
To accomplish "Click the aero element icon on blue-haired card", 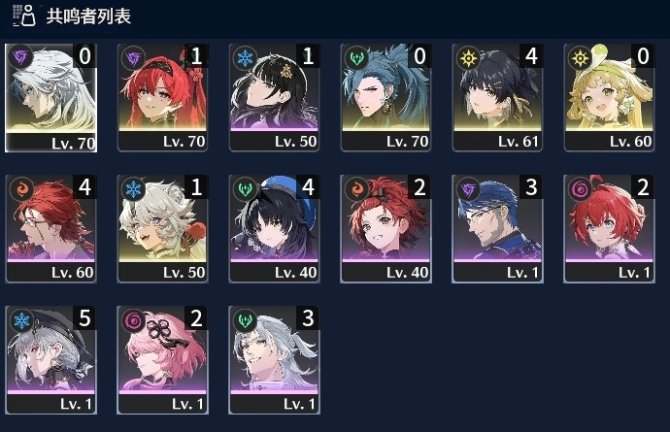I will point(357,58).
